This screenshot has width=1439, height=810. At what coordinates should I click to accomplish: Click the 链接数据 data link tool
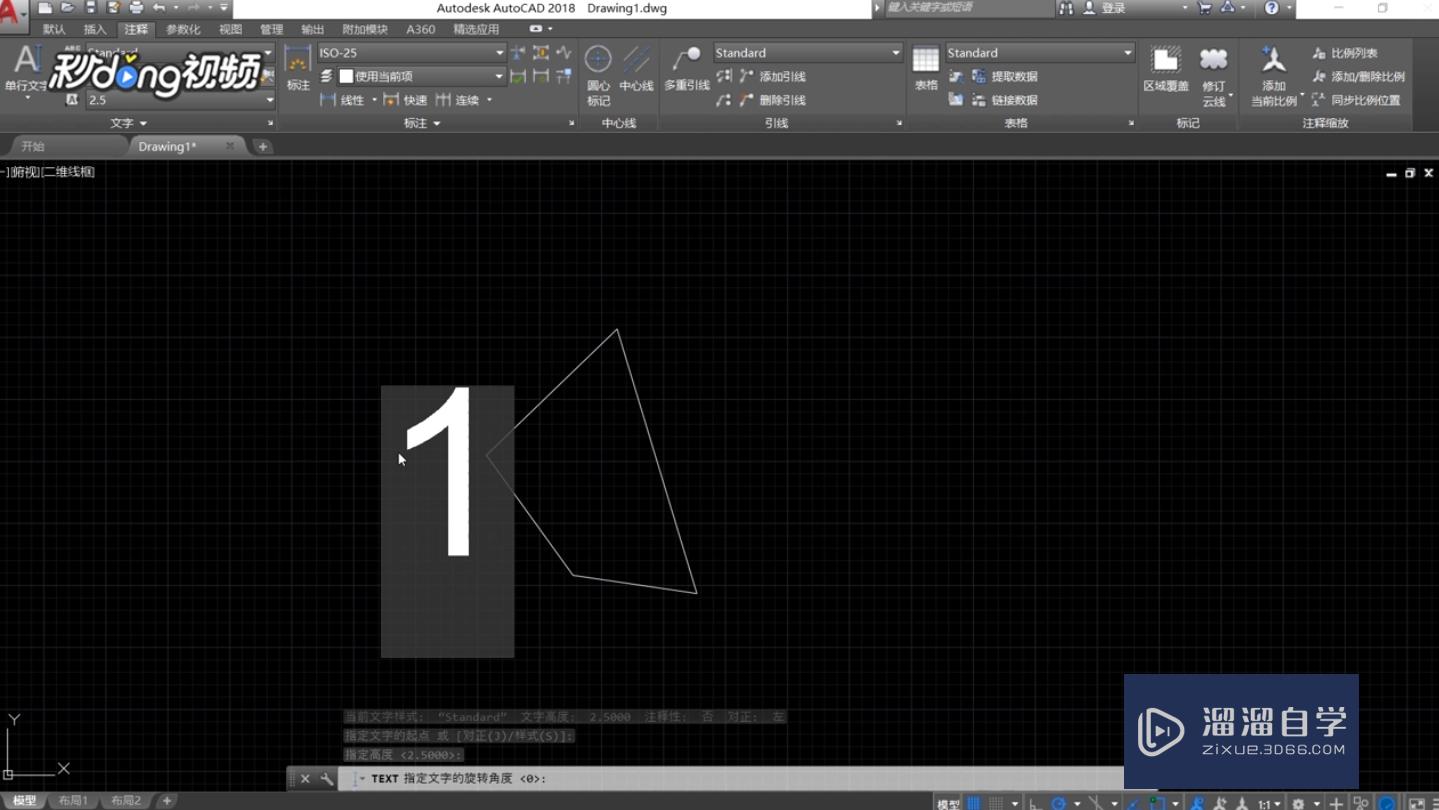1005,100
